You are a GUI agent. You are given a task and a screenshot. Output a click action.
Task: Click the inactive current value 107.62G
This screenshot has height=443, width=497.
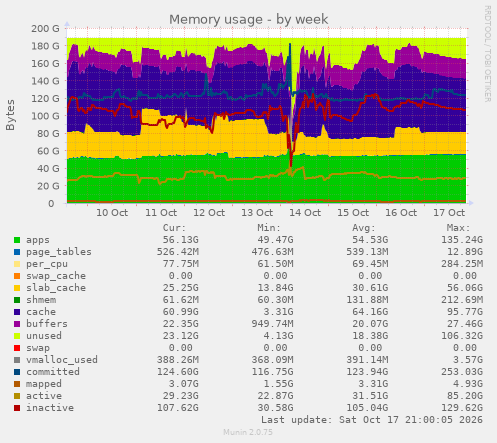click(x=178, y=408)
